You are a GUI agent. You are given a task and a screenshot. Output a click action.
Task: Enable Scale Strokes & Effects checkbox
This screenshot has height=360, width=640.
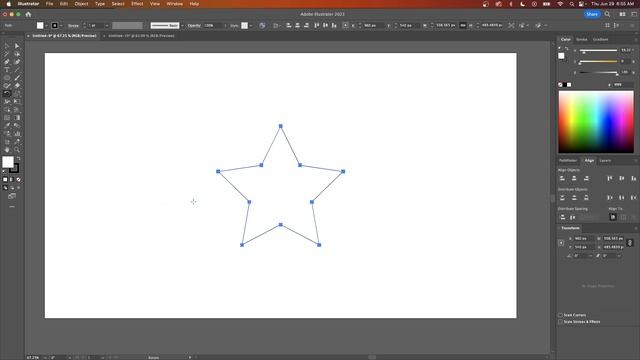[x=560, y=322]
